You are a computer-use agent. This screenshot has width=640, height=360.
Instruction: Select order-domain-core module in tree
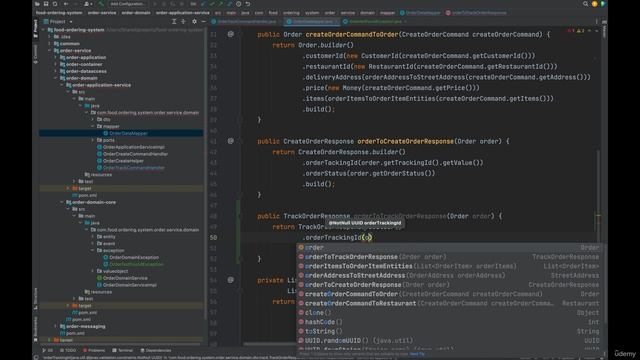pyautogui.click(x=93, y=202)
